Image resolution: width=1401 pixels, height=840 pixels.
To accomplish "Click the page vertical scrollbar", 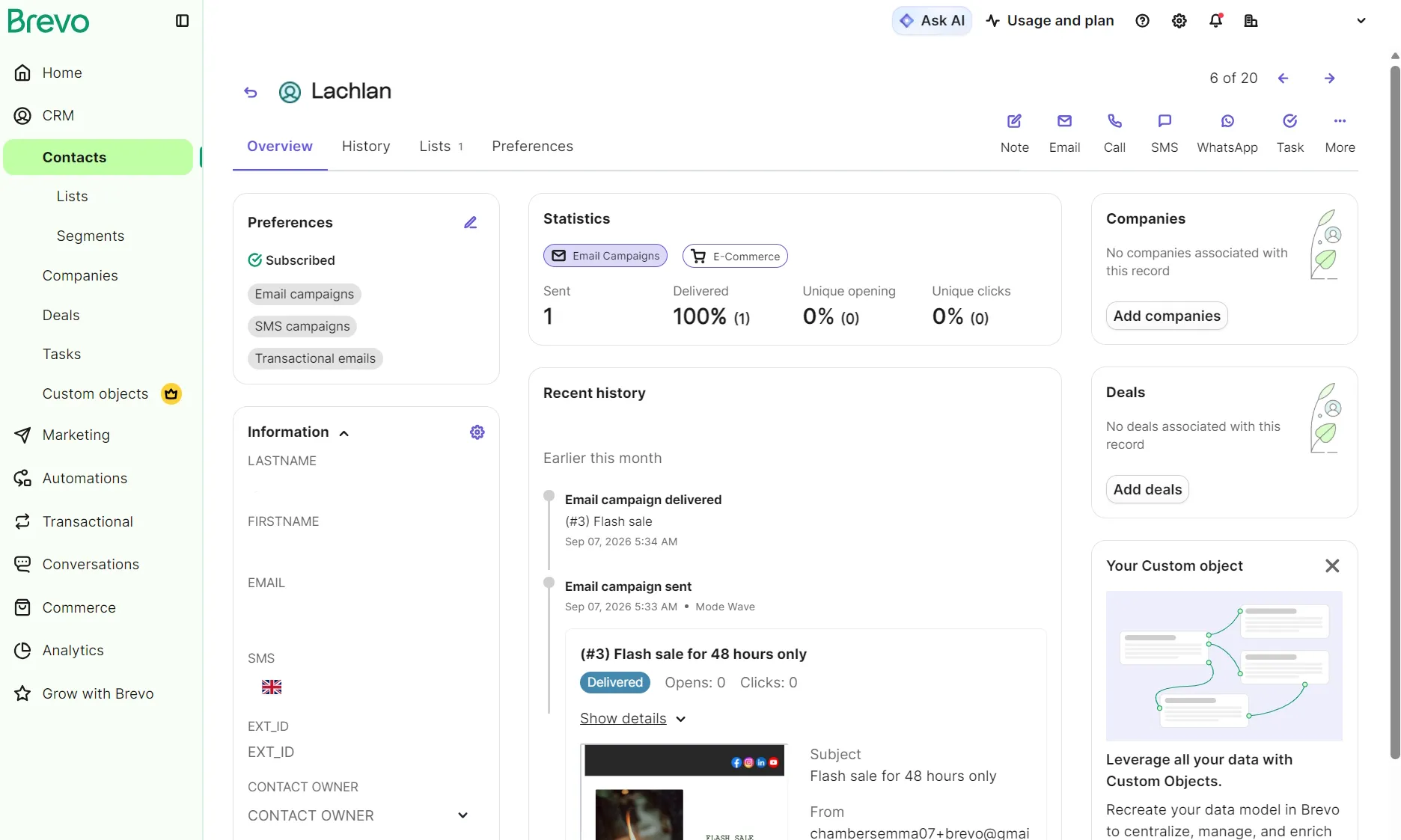I will point(1394,411).
